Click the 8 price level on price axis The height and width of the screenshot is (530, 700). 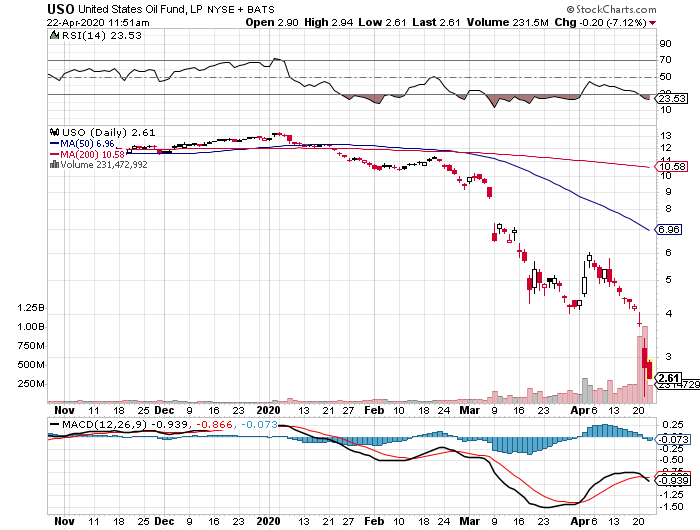tap(668, 209)
